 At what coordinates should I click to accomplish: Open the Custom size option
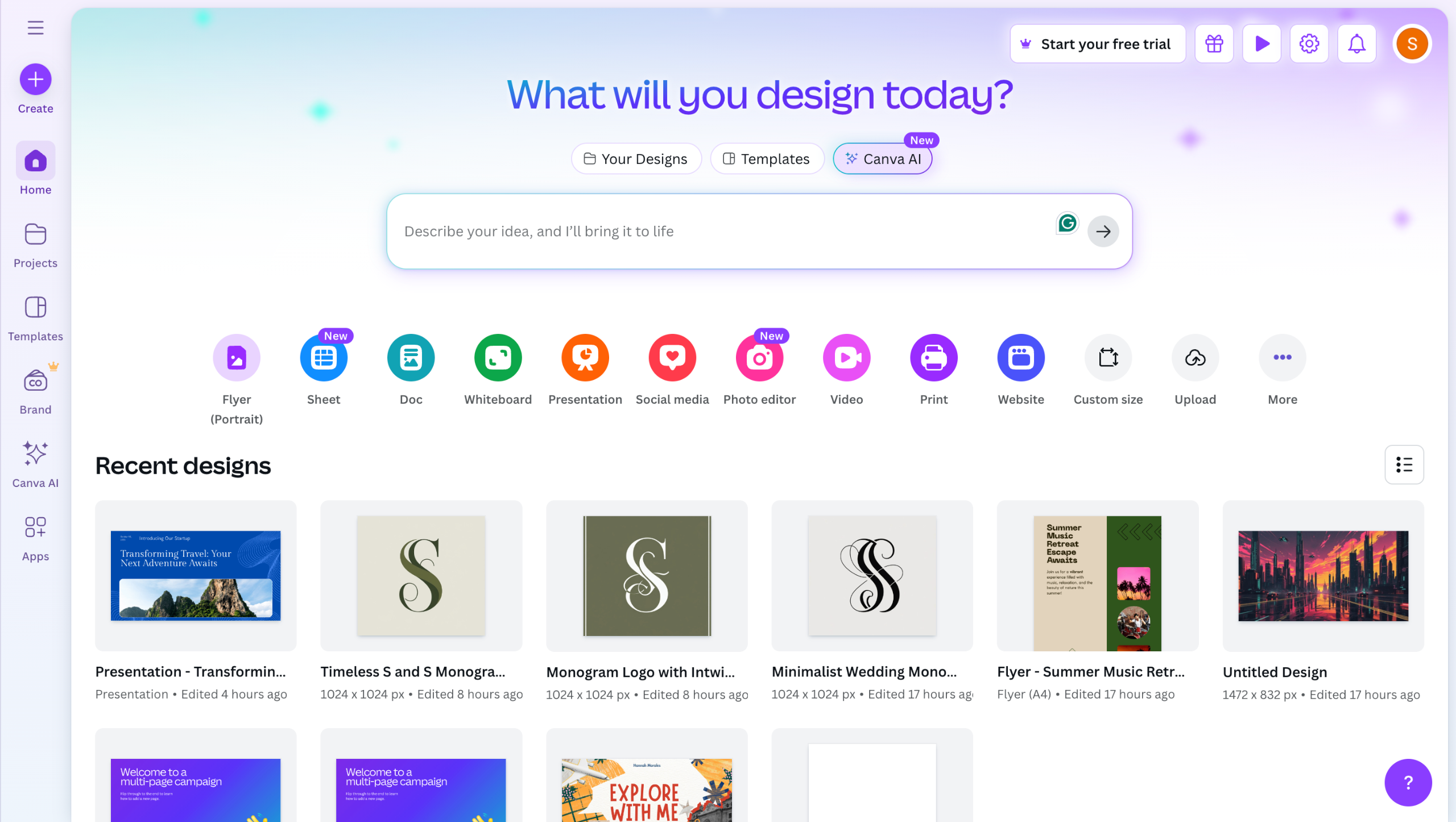pos(1108,358)
